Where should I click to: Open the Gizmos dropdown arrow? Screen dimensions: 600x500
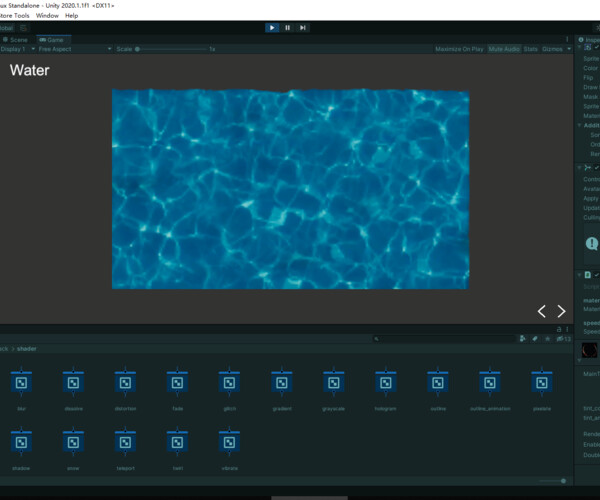click(x=569, y=49)
